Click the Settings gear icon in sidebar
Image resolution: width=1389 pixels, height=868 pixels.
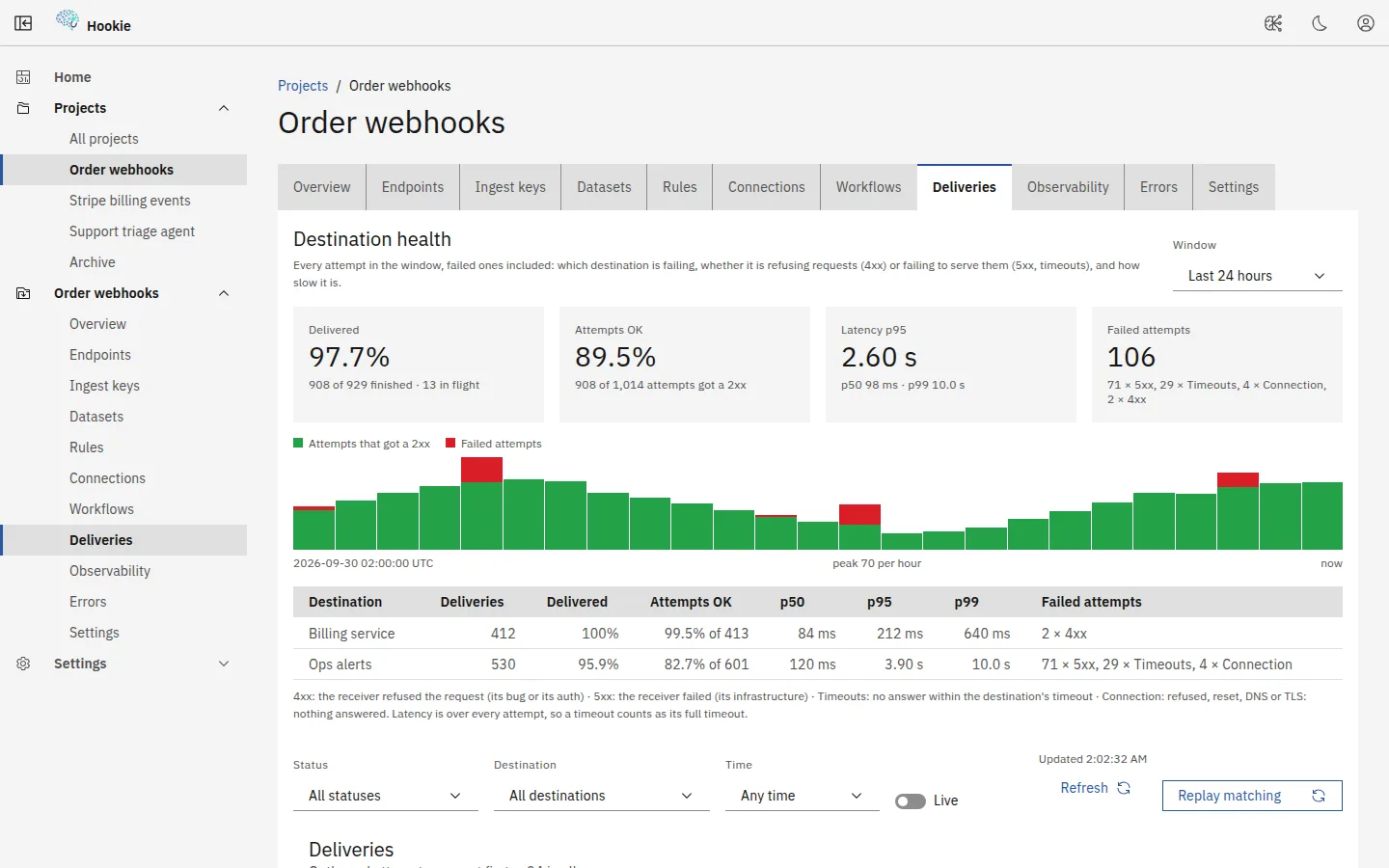23,664
